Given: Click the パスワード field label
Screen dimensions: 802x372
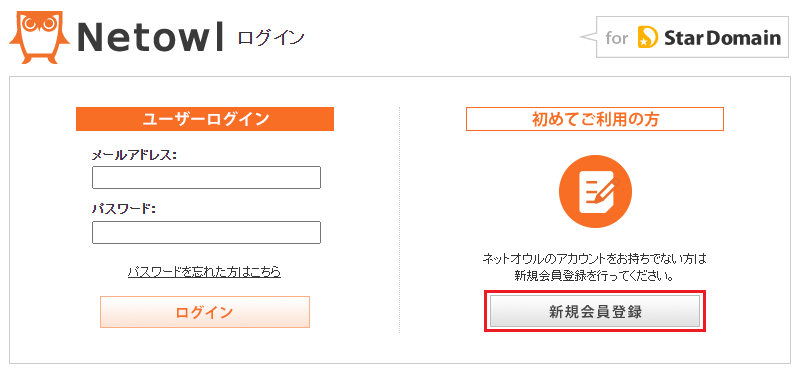Looking at the screenshot, I should (123, 209).
